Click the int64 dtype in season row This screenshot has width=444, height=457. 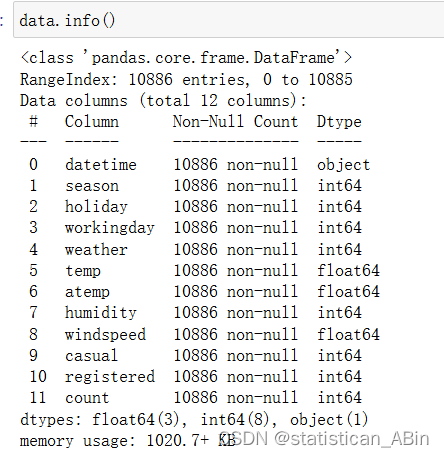click(339, 186)
